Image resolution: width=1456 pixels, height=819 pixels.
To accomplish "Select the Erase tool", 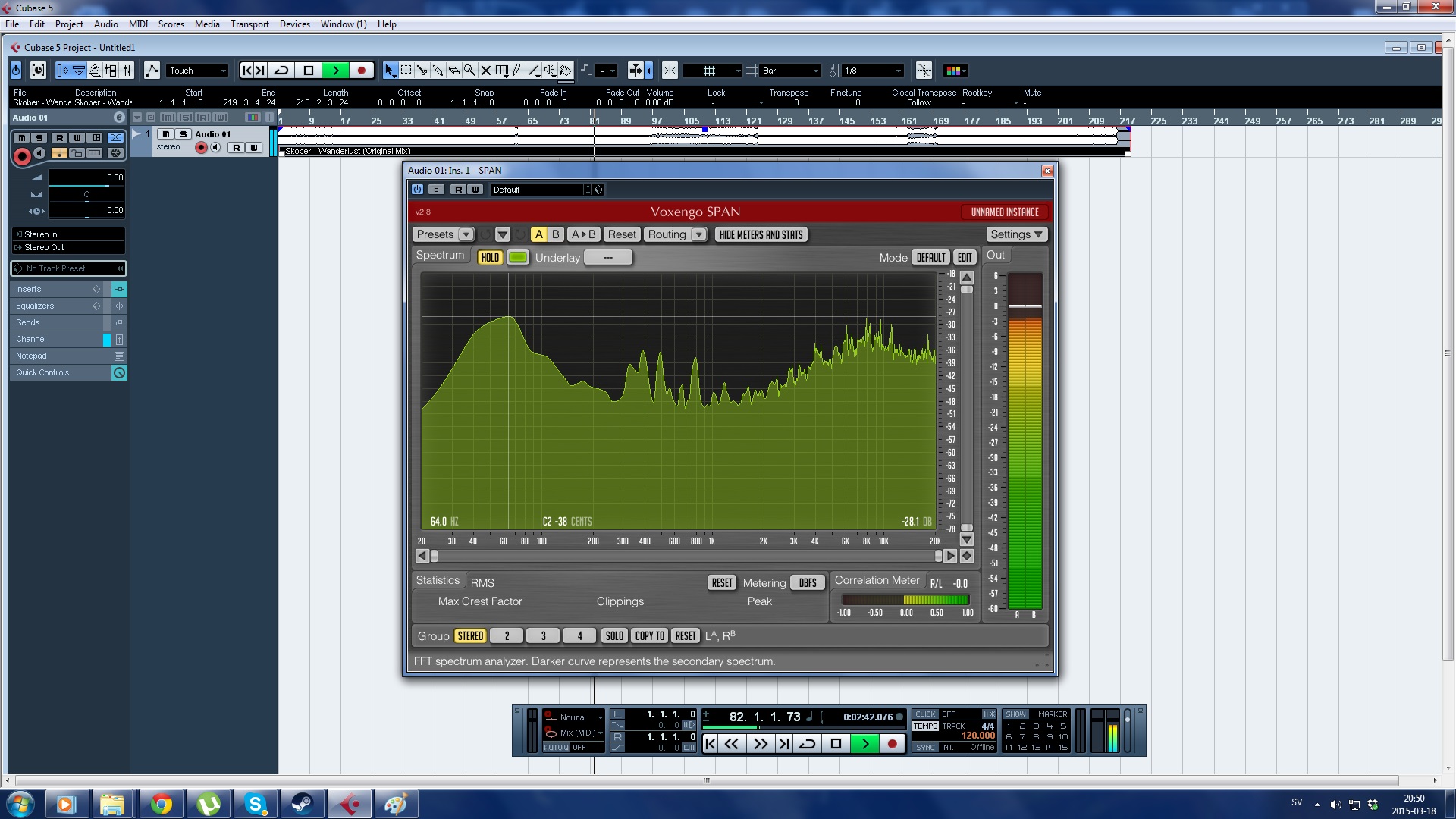I will click(453, 71).
